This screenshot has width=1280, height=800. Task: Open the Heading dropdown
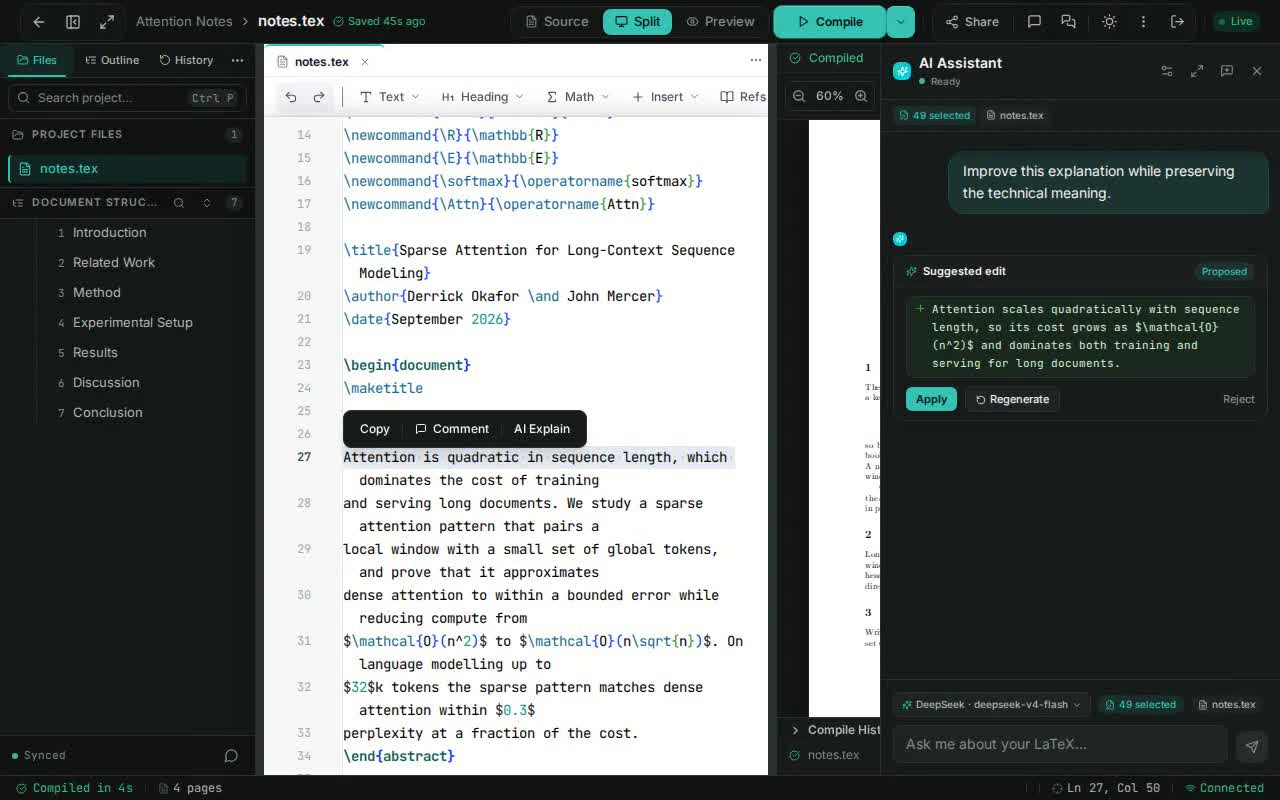point(482,97)
